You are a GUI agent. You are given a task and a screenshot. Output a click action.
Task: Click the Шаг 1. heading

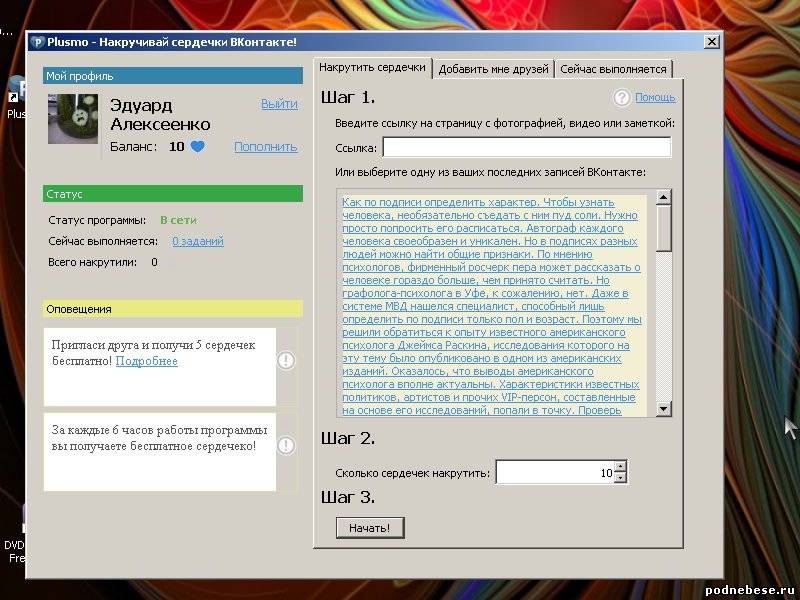348,97
